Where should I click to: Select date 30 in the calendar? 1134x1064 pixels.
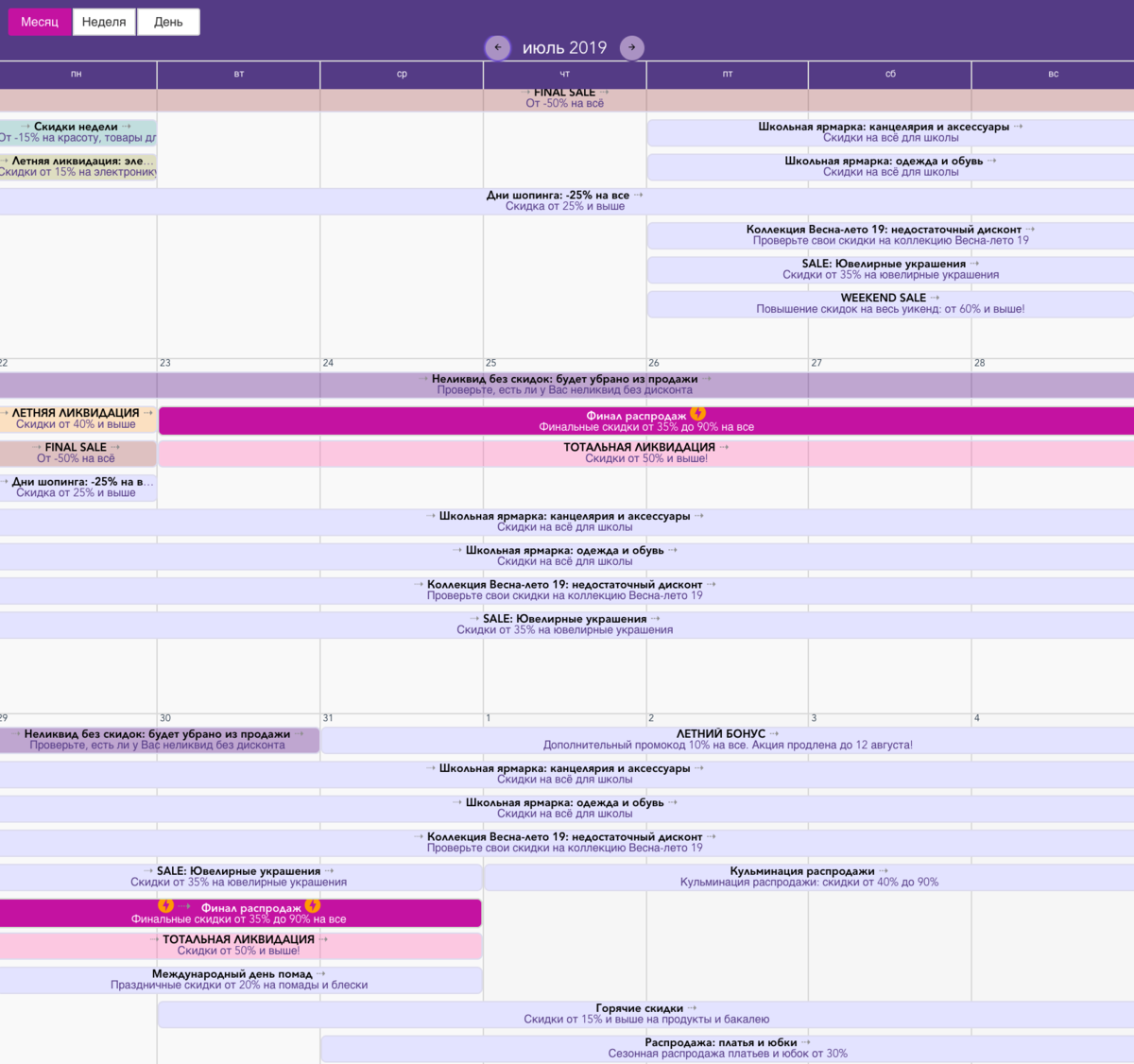[165, 718]
